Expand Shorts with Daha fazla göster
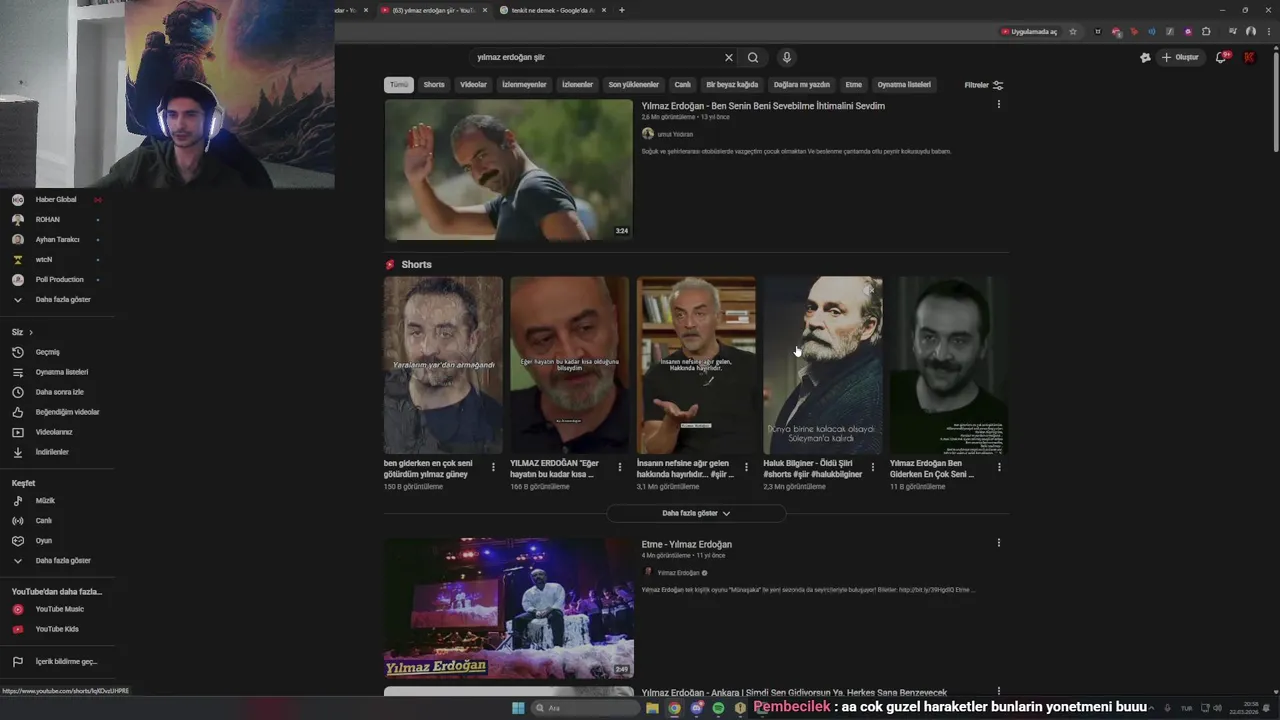Screen dimensions: 1280x720 tap(696, 513)
